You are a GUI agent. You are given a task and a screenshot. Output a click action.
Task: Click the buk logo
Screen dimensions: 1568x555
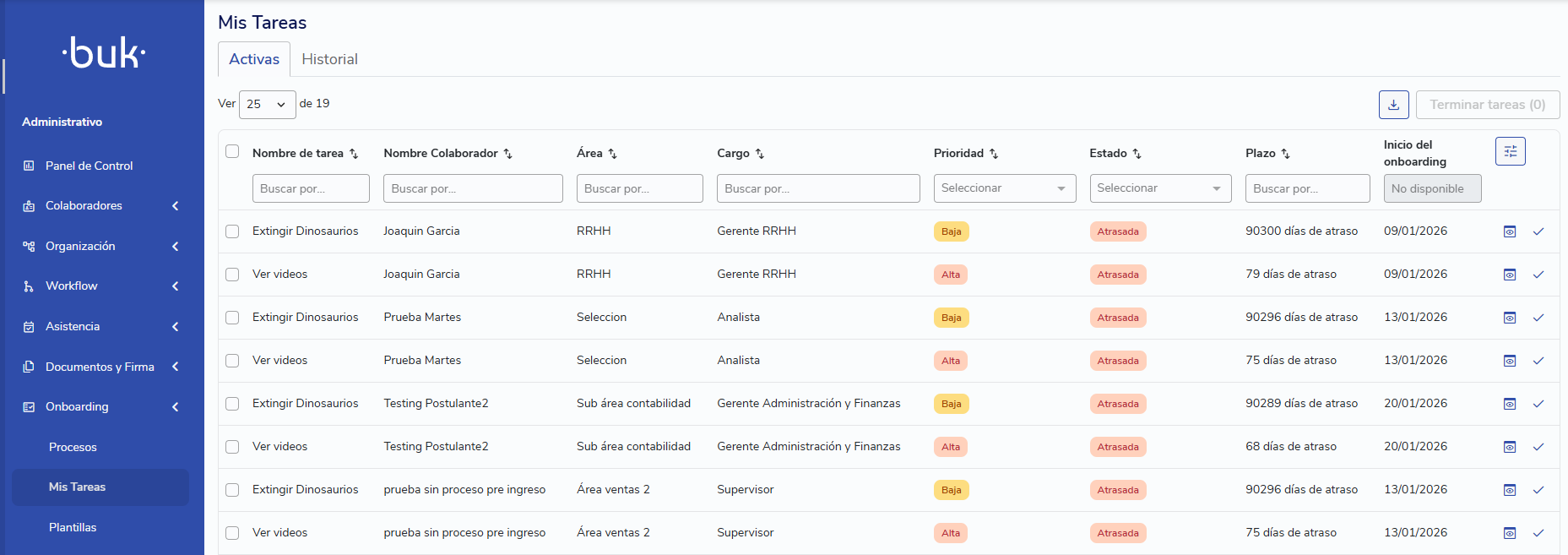[x=104, y=52]
